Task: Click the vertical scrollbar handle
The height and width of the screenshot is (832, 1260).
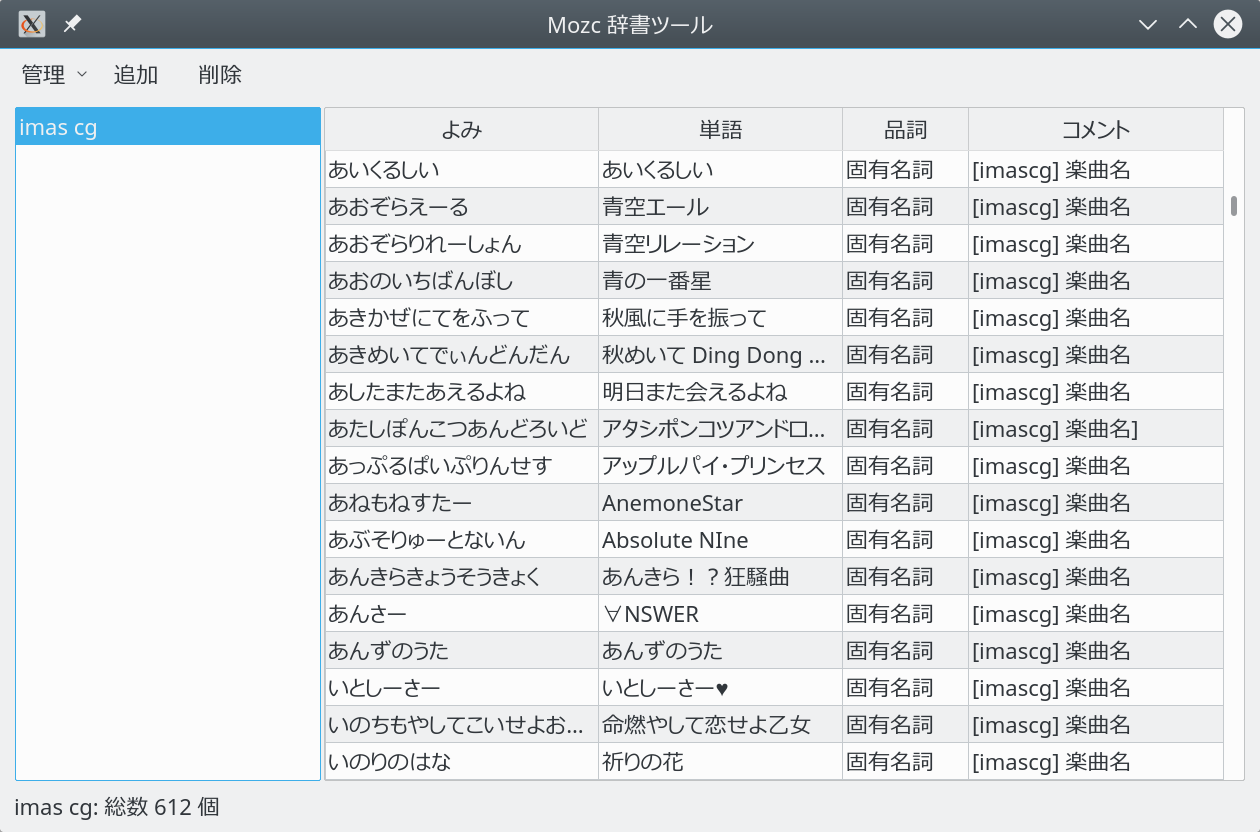Action: [1234, 206]
